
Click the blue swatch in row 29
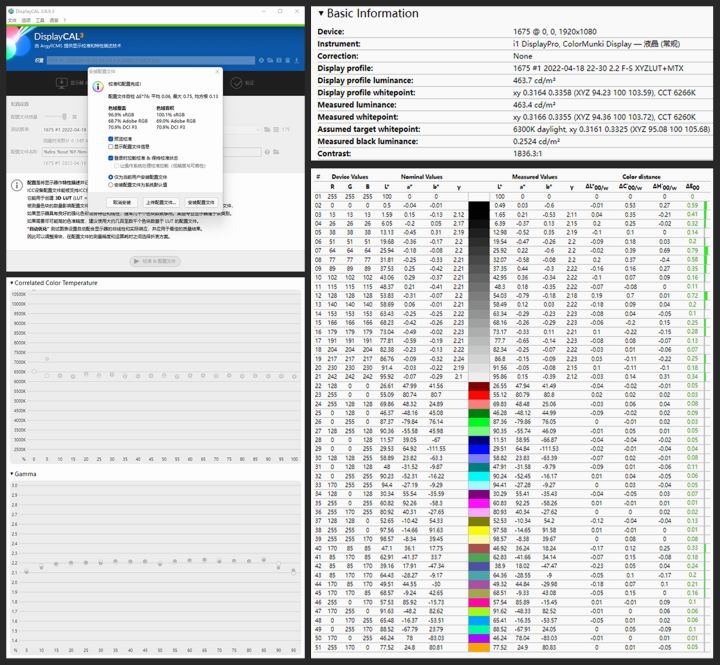click(x=478, y=449)
